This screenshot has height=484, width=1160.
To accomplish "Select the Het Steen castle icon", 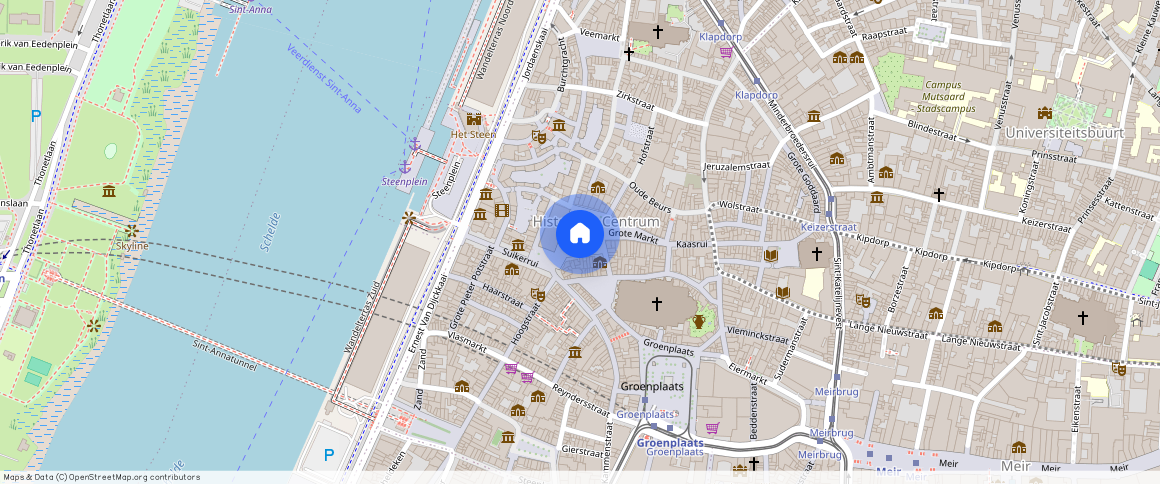I will pos(473,118).
